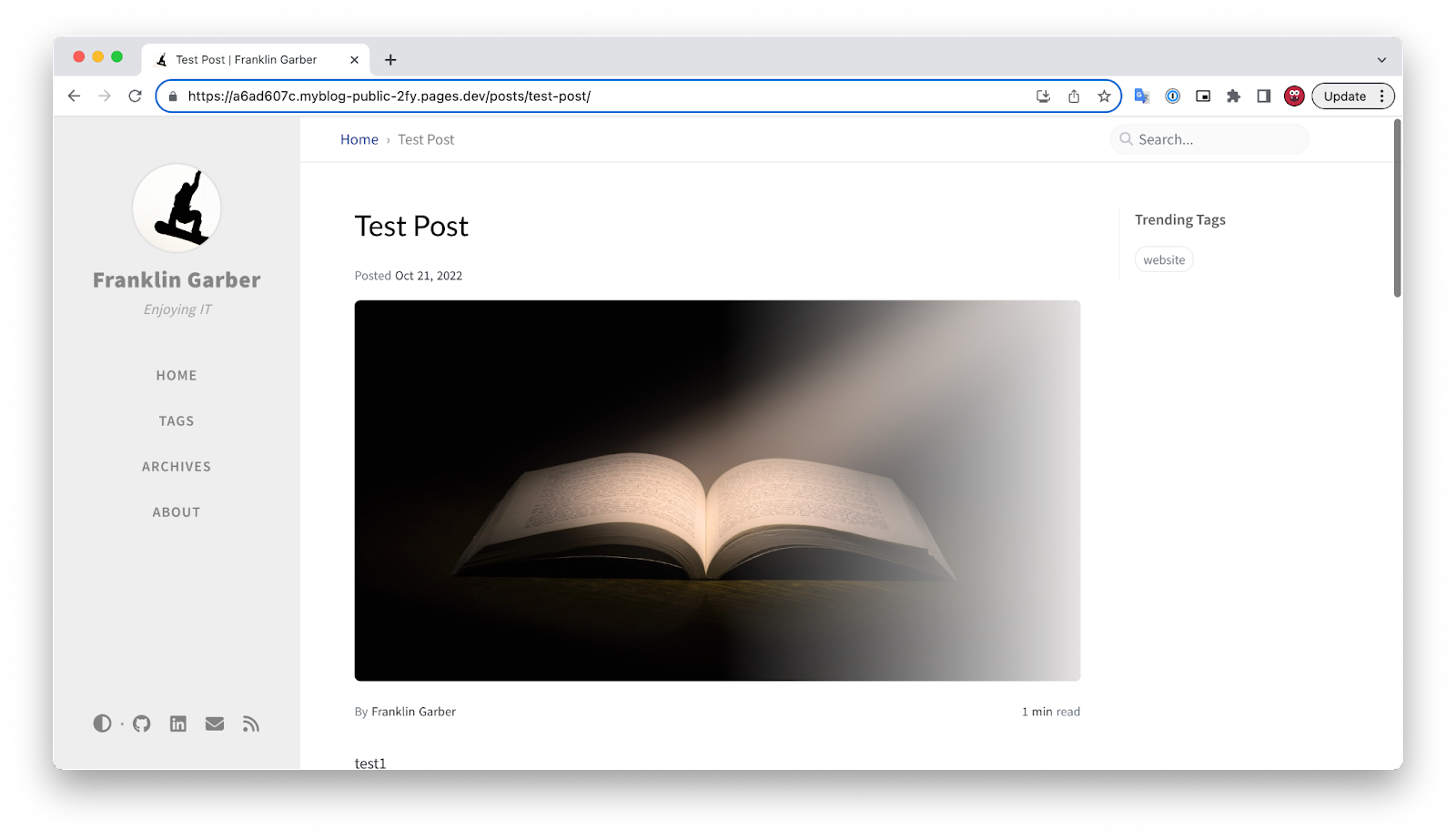Click the Home breadcrumb link
Screen dimensions: 1456x840
[359, 139]
